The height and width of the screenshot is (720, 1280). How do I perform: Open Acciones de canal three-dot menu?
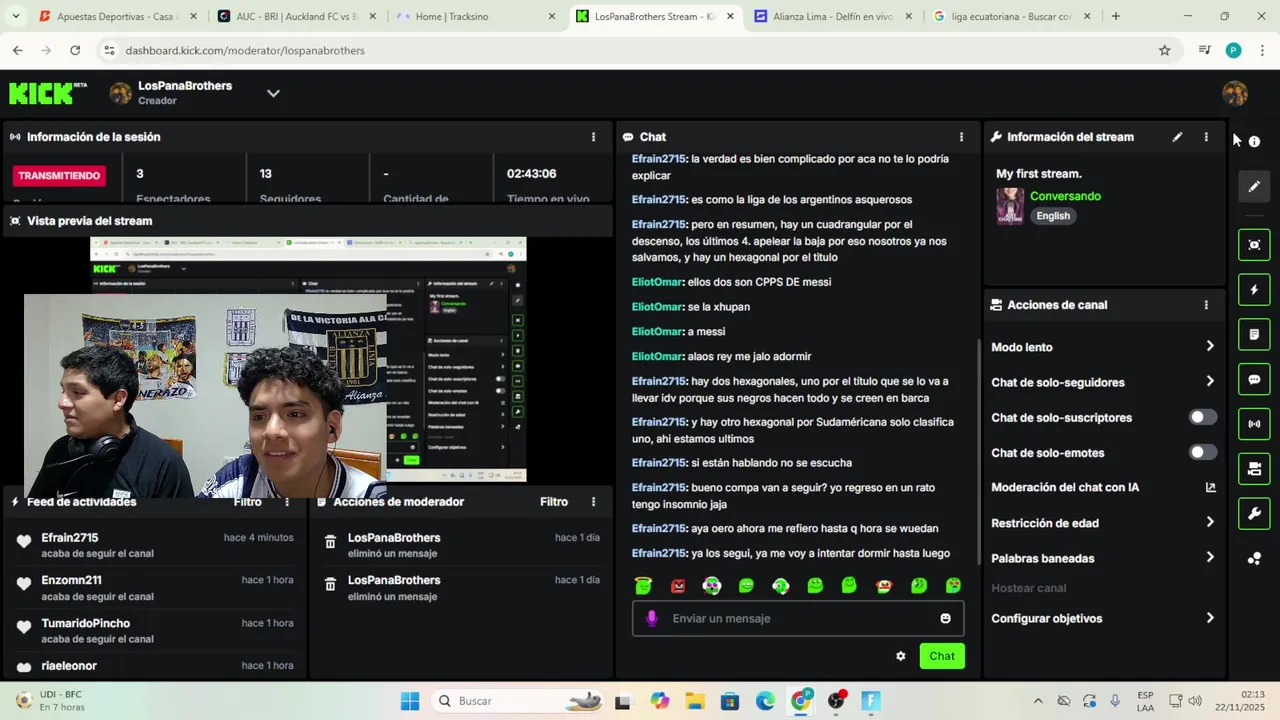pyautogui.click(x=1206, y=305)
